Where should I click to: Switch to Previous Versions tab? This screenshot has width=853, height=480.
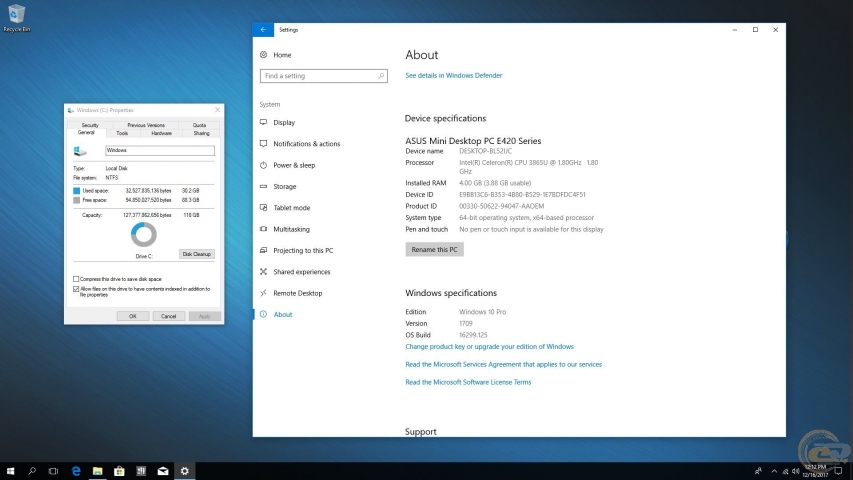click(x=146, y=125)
